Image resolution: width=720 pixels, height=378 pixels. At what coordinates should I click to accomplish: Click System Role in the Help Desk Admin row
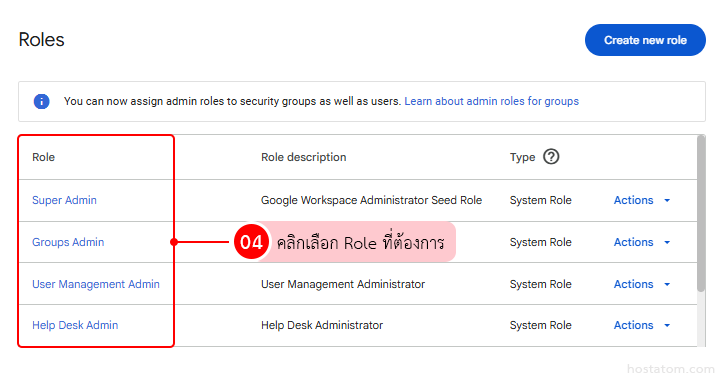point(540,325)
